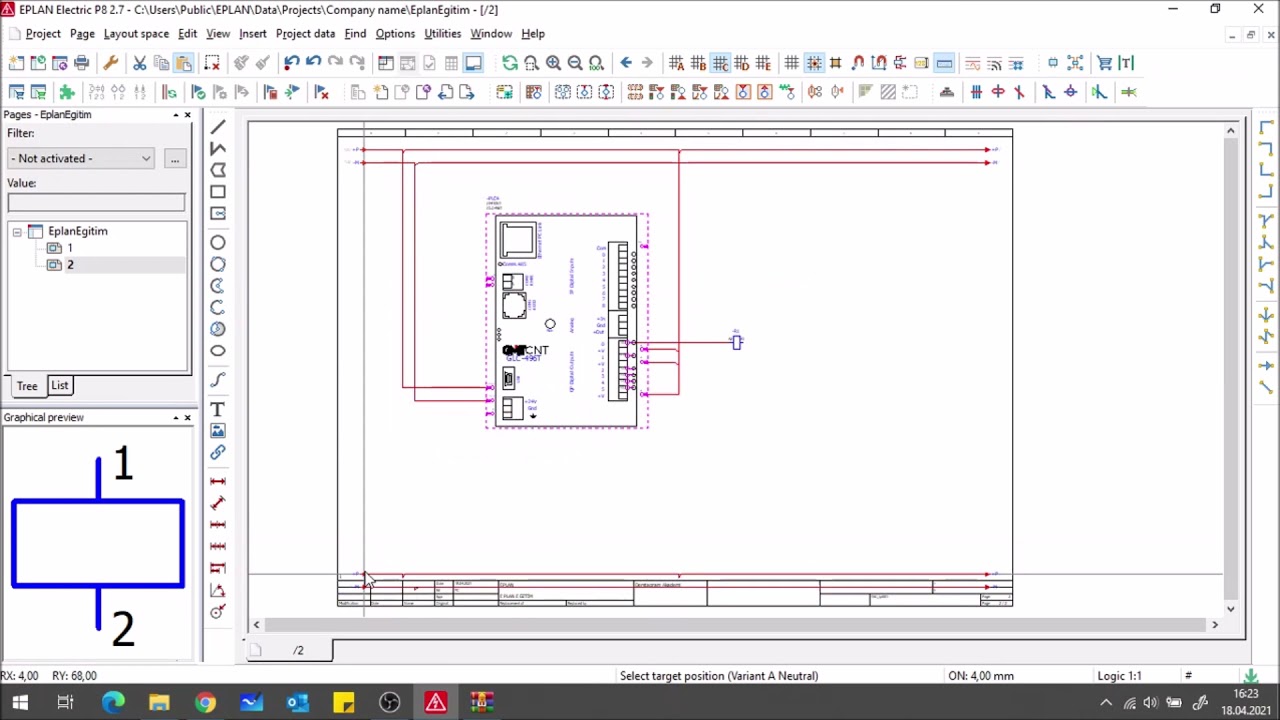This screenshot has width=1280, height=720.
Task: Select the Polyline drawing tool
Action: 218,148
